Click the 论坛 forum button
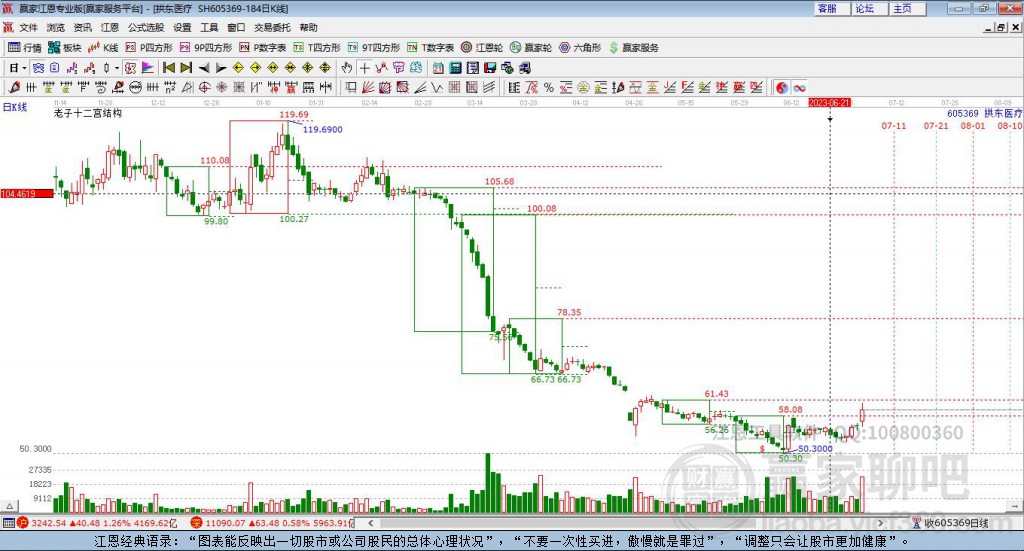The width and height of the screenshot is (1024, 551). pyautogui.click(x=870, y=8)
